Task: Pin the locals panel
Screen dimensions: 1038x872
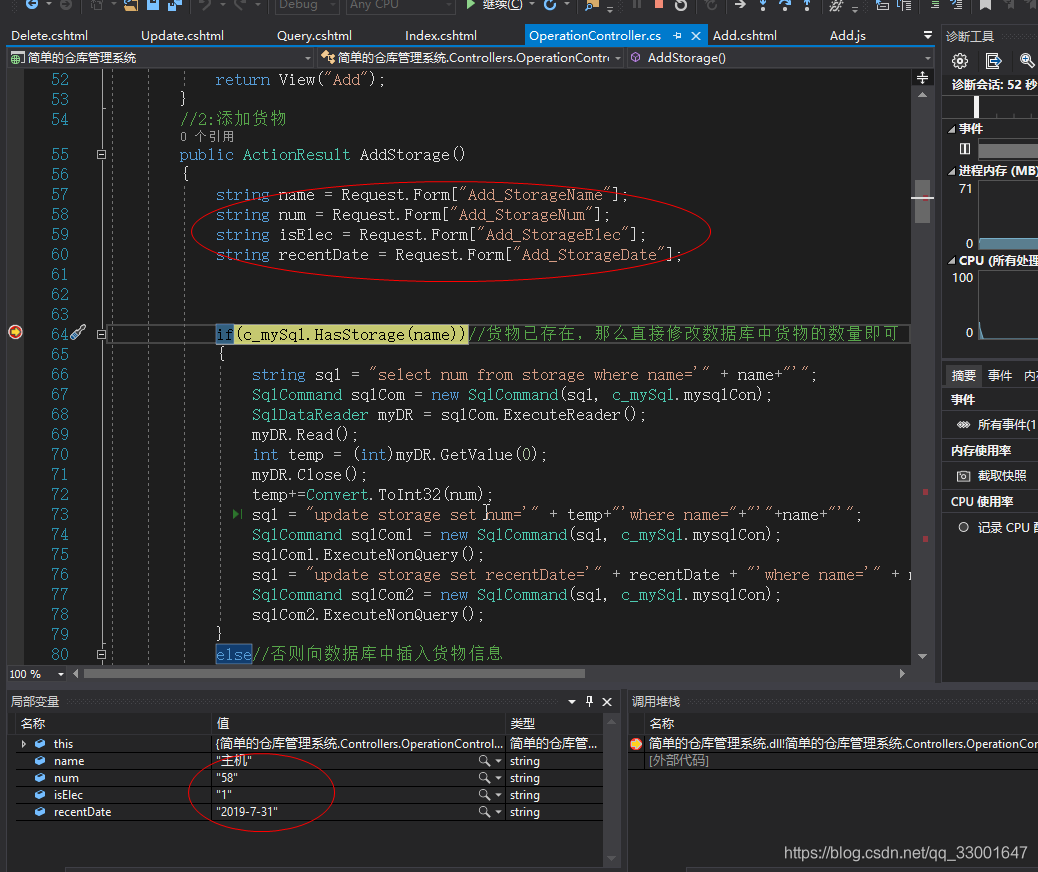Action: 589,701
